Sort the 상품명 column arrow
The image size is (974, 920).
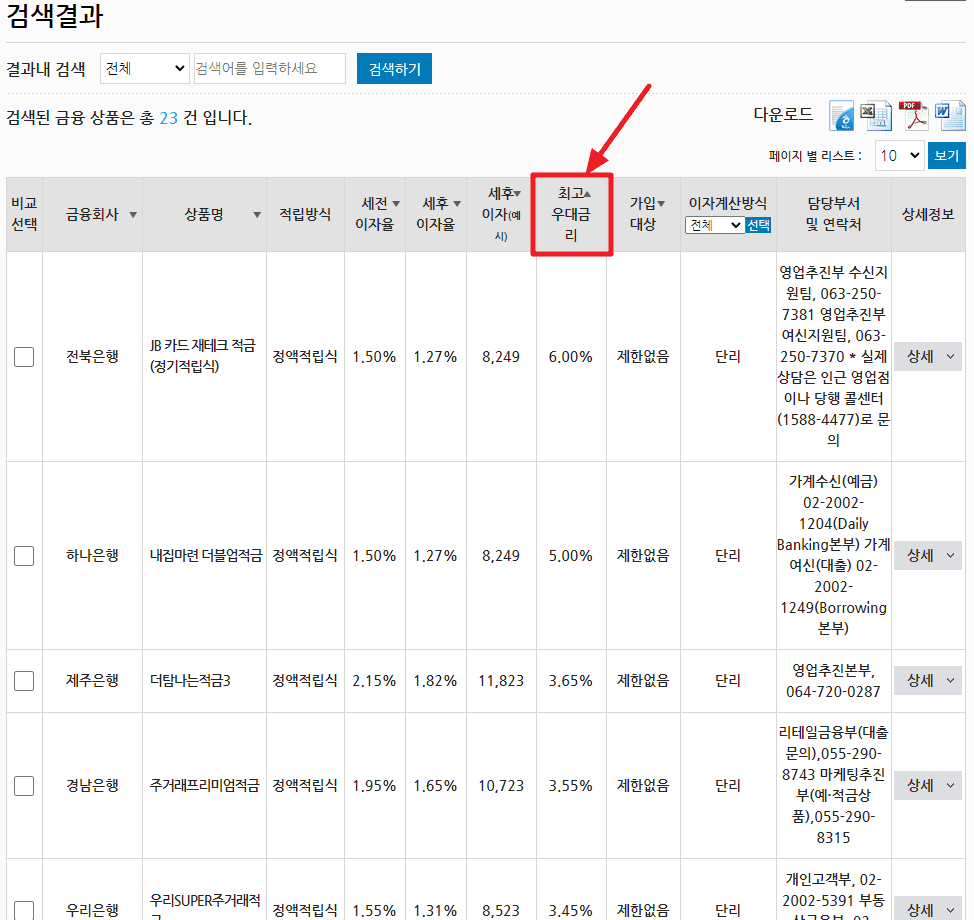[258, 213]
